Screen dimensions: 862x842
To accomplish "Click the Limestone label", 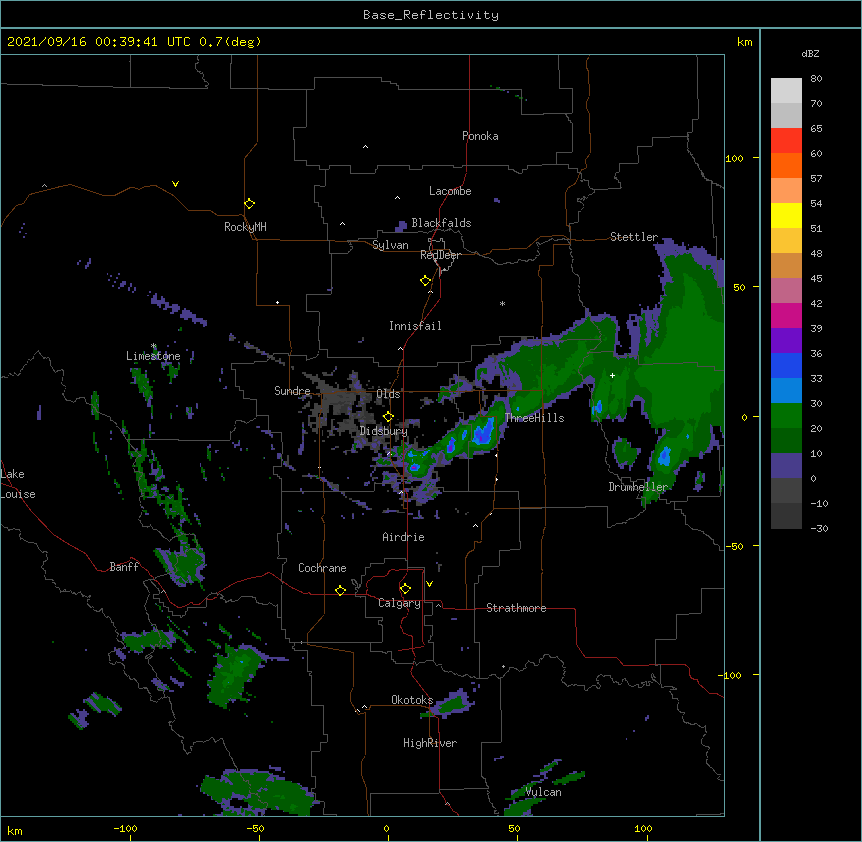I will click(153, 356).
